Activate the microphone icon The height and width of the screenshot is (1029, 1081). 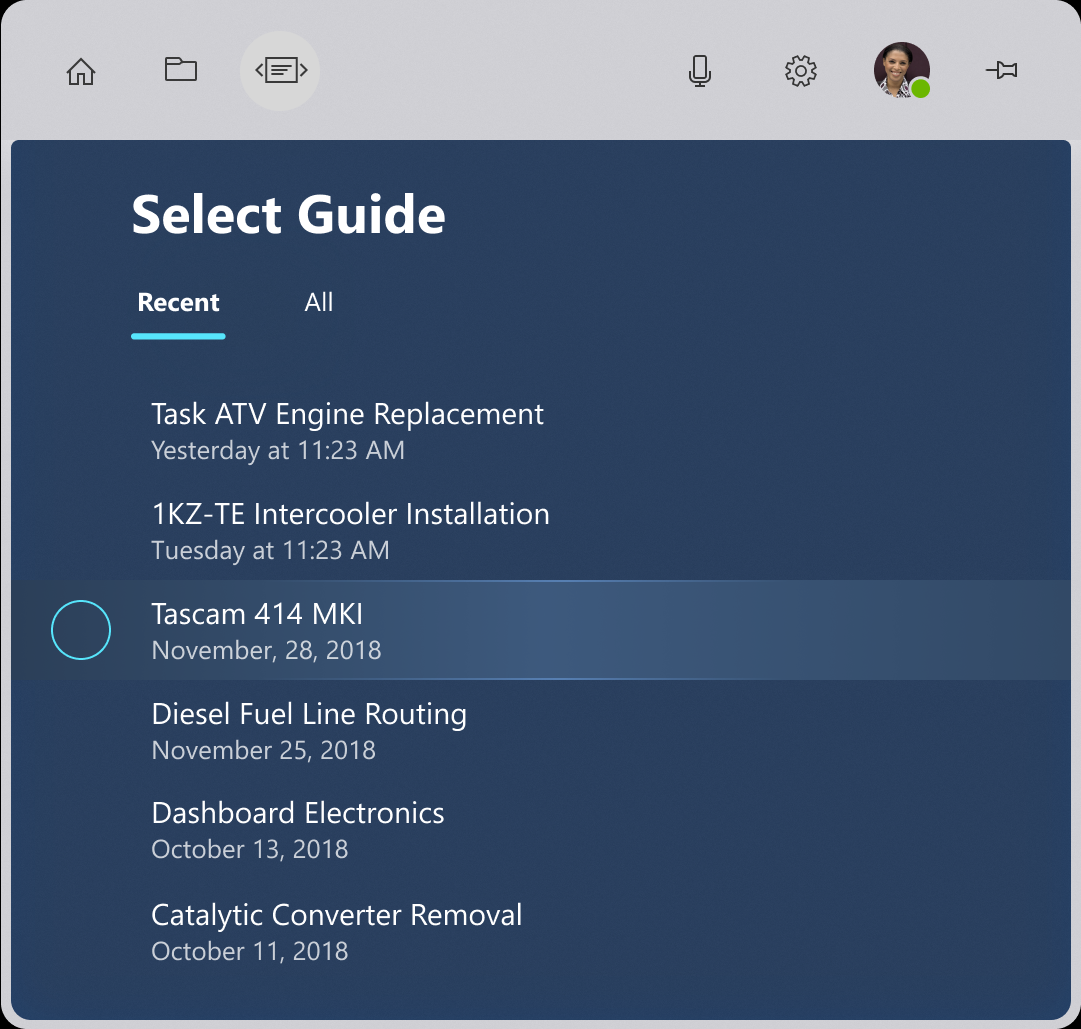click(700, 71)
